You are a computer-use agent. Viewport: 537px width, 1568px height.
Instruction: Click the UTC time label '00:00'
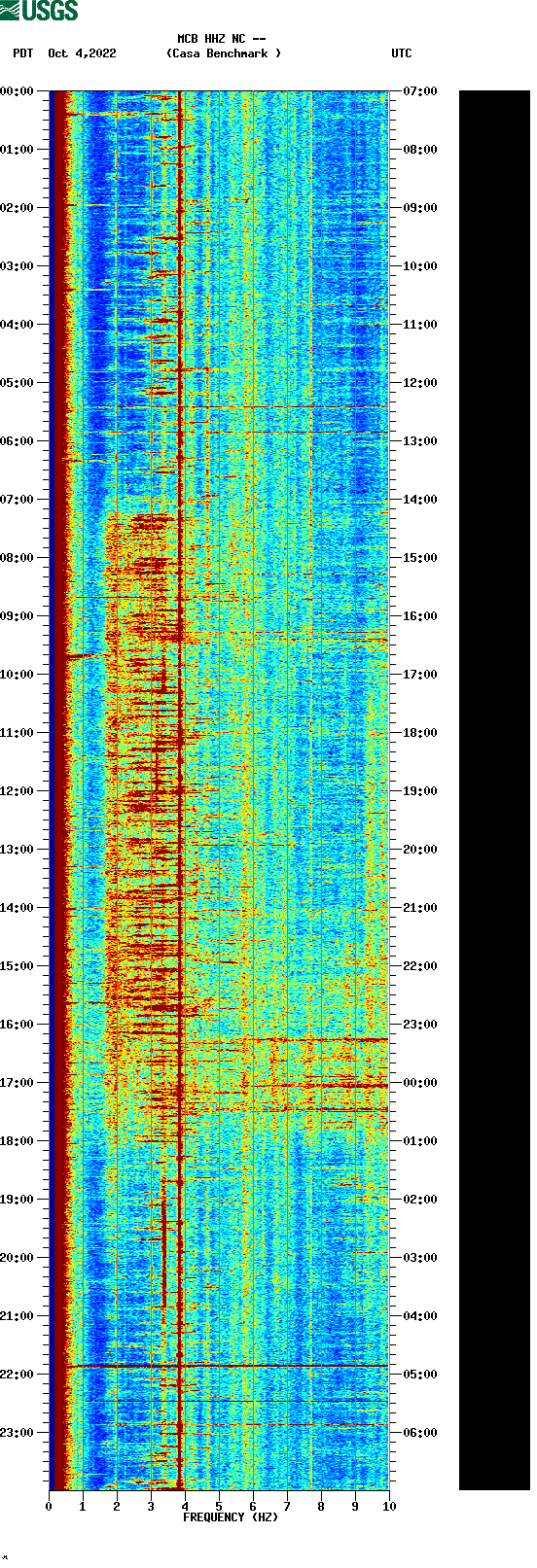tap(420, 1083)
